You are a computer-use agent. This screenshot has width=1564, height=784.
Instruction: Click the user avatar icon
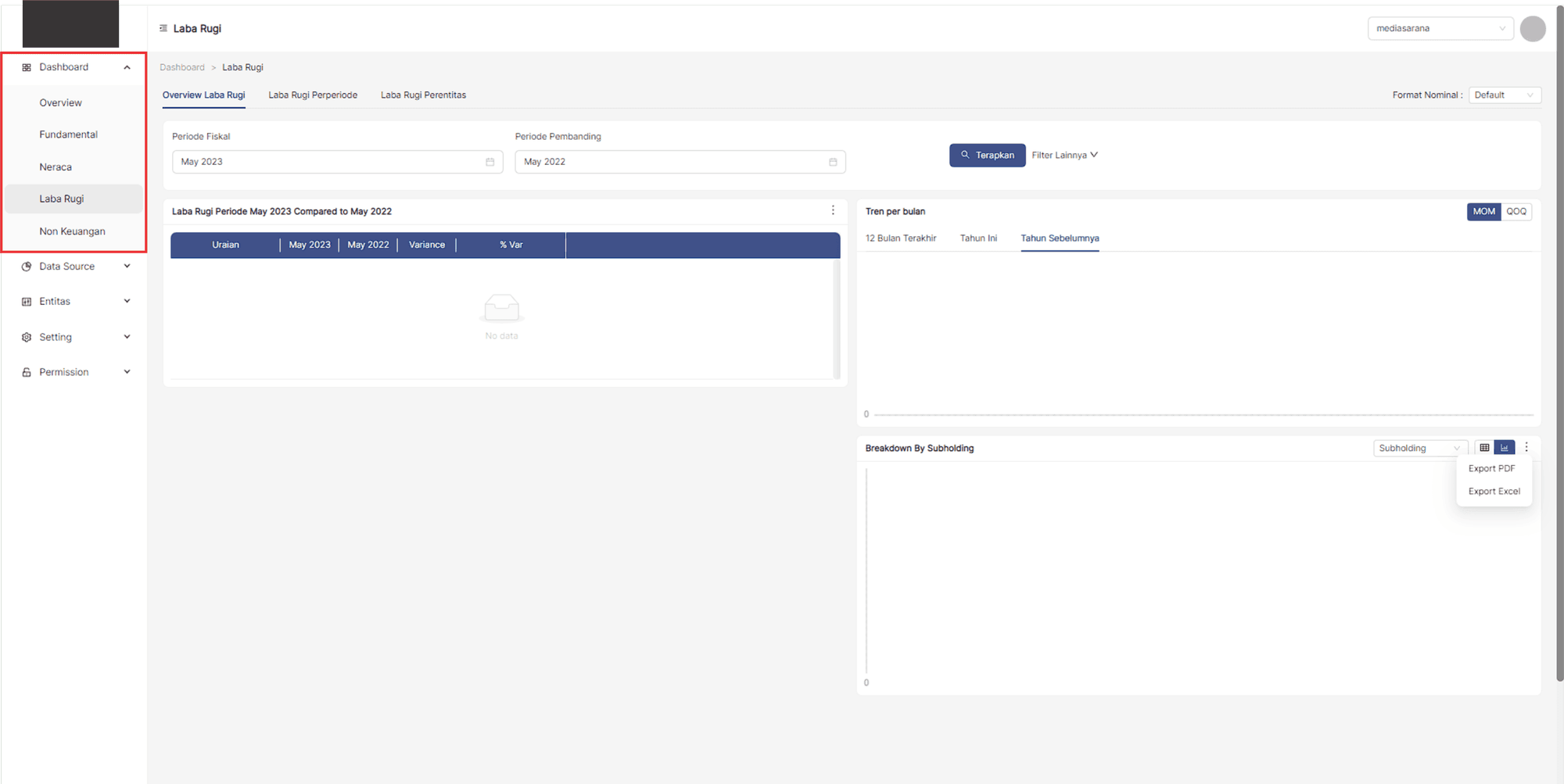(x=1532, y=29)
